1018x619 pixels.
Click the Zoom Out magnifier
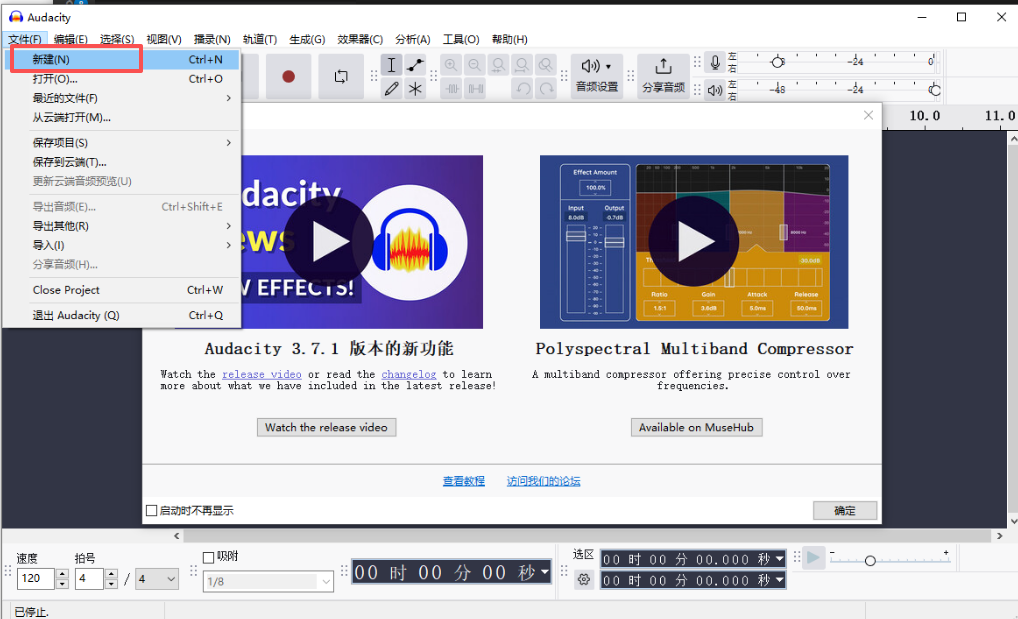[x=475, y=65]
